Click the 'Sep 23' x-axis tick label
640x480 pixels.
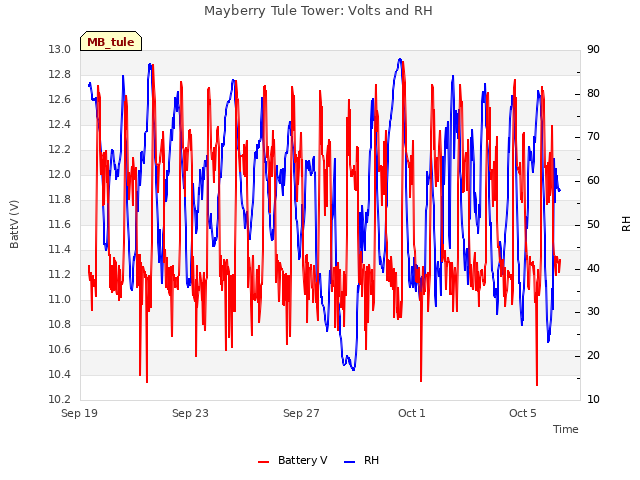pyautogui.click(x=190, y=413)
